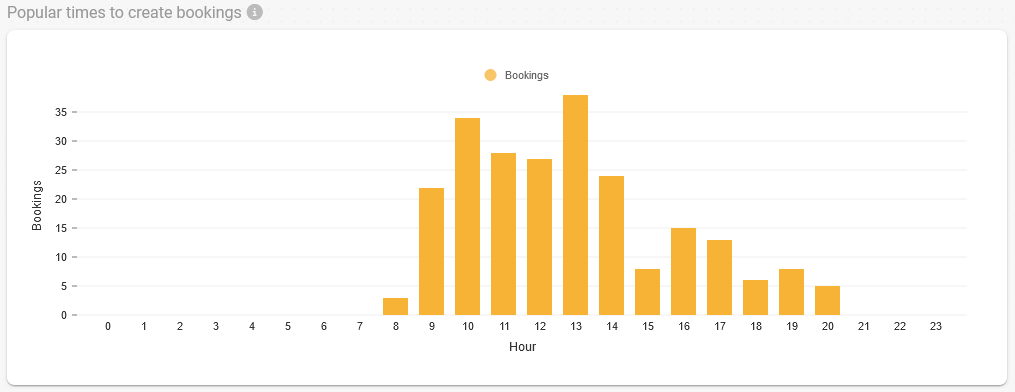This screenshot has height=392, width=1015.
Task: Click the bar for hour 9
Action: [x=432, y=252]
